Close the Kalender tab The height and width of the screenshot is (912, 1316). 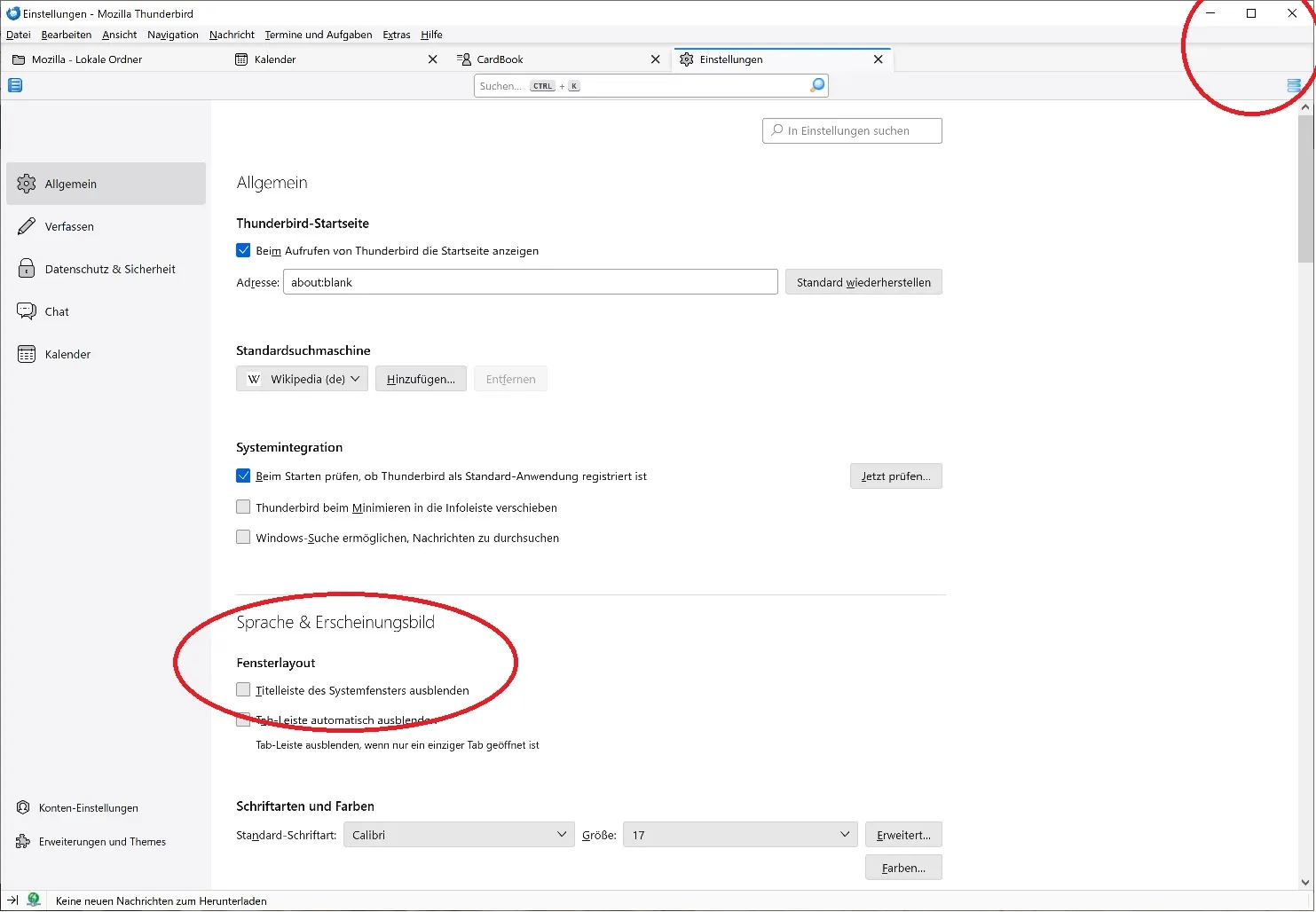pyautogui.click(x=433, y=59)
